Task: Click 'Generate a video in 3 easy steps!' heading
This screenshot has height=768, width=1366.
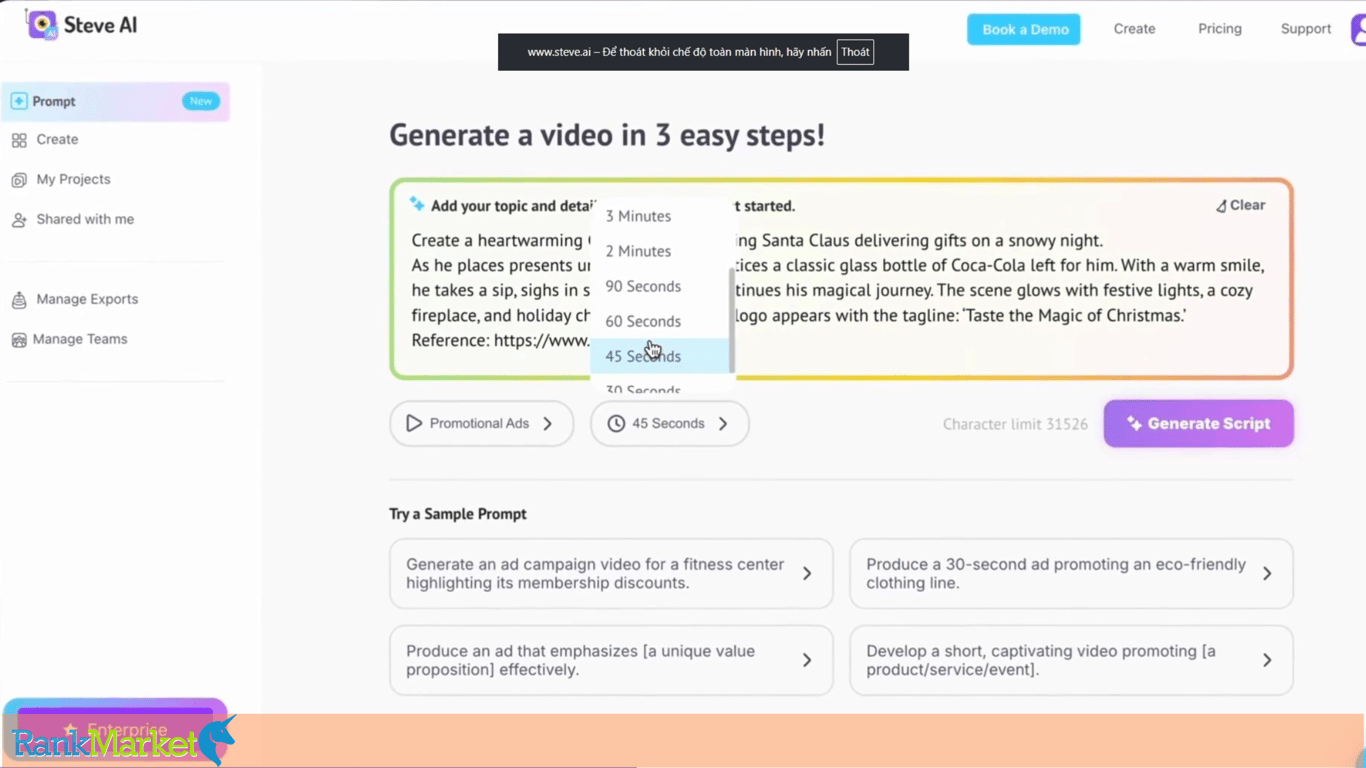Action: [x=607, y=135]
